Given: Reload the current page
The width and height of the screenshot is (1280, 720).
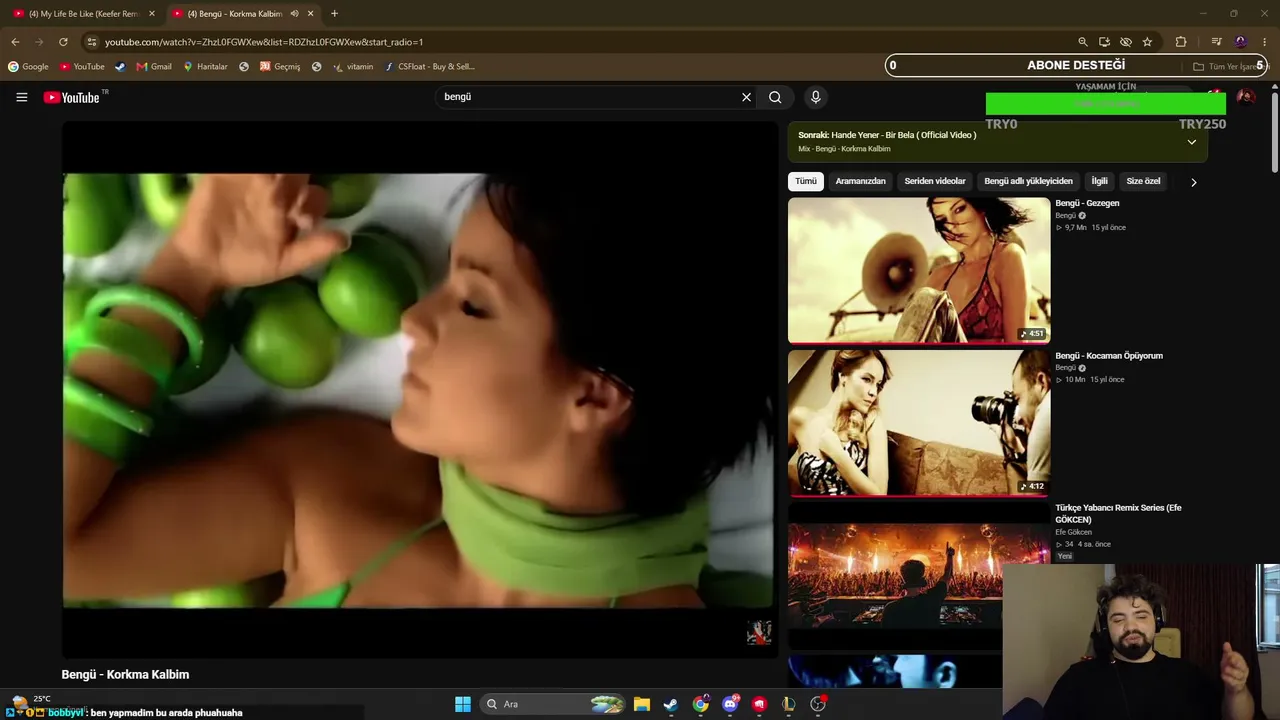Looking at the screenshot, I should coord(63,42).
